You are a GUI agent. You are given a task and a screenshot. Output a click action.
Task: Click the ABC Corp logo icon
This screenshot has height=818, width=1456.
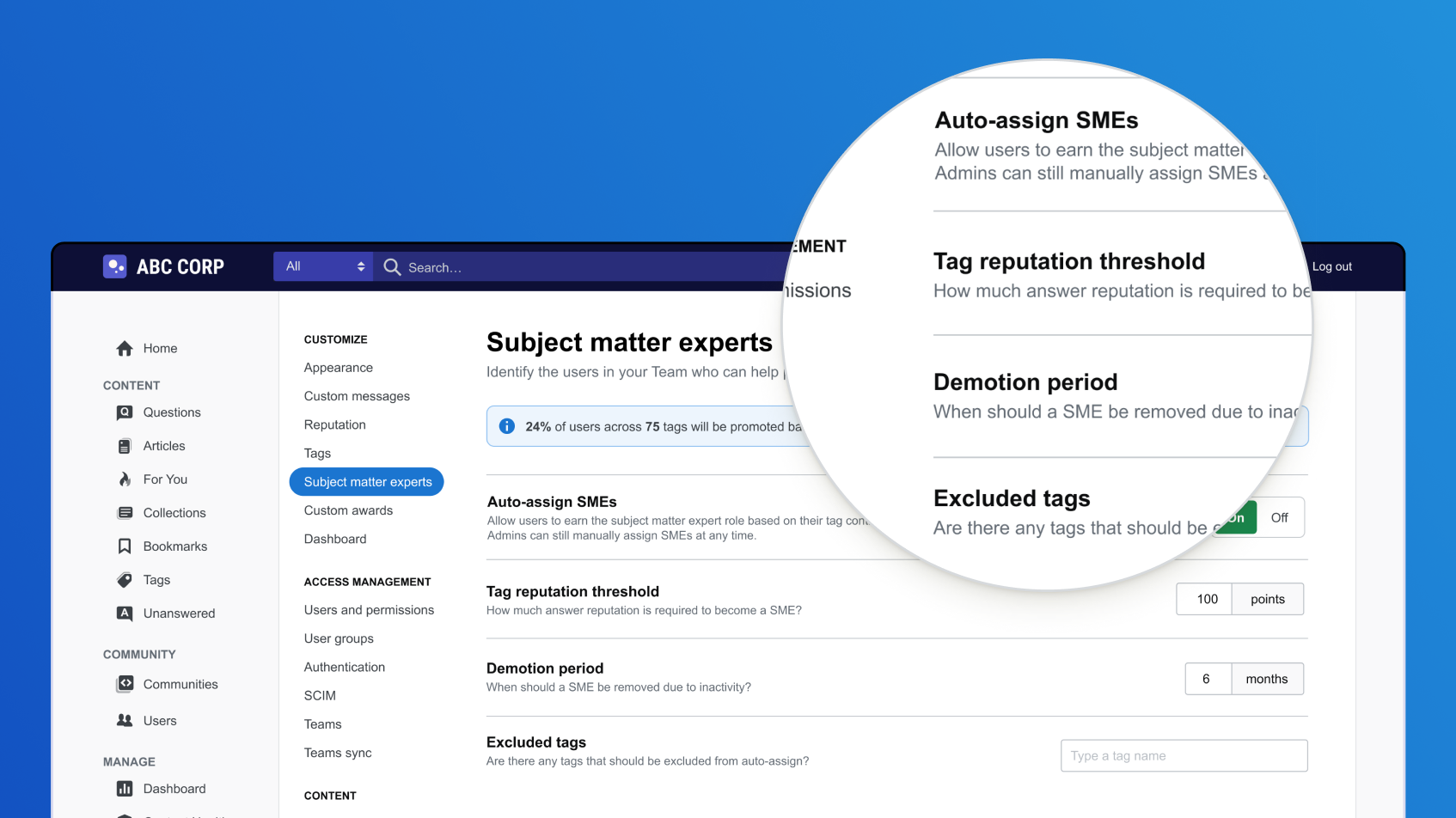pyautogui.click(x=115, y=266)
